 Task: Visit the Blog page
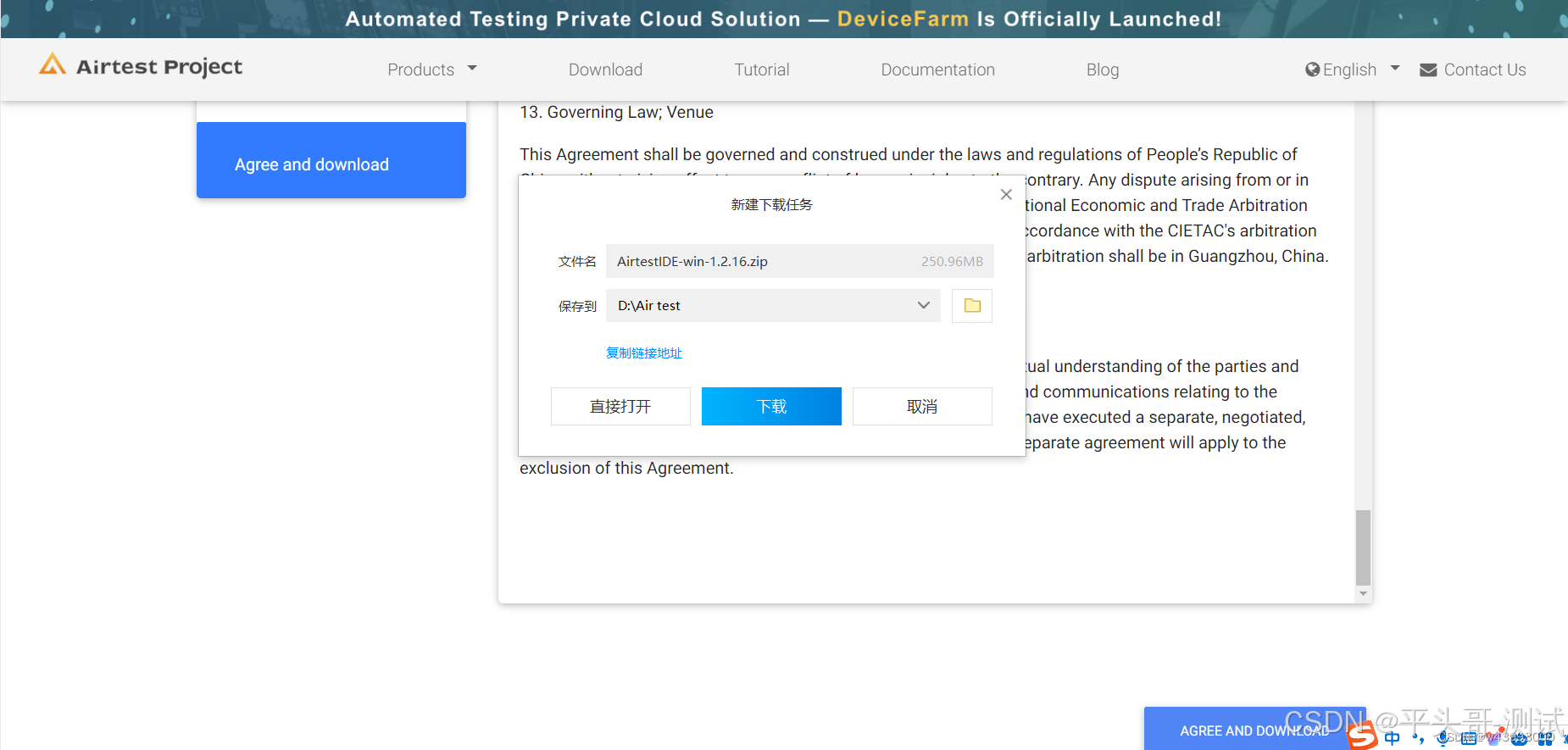coord(1102,69)
